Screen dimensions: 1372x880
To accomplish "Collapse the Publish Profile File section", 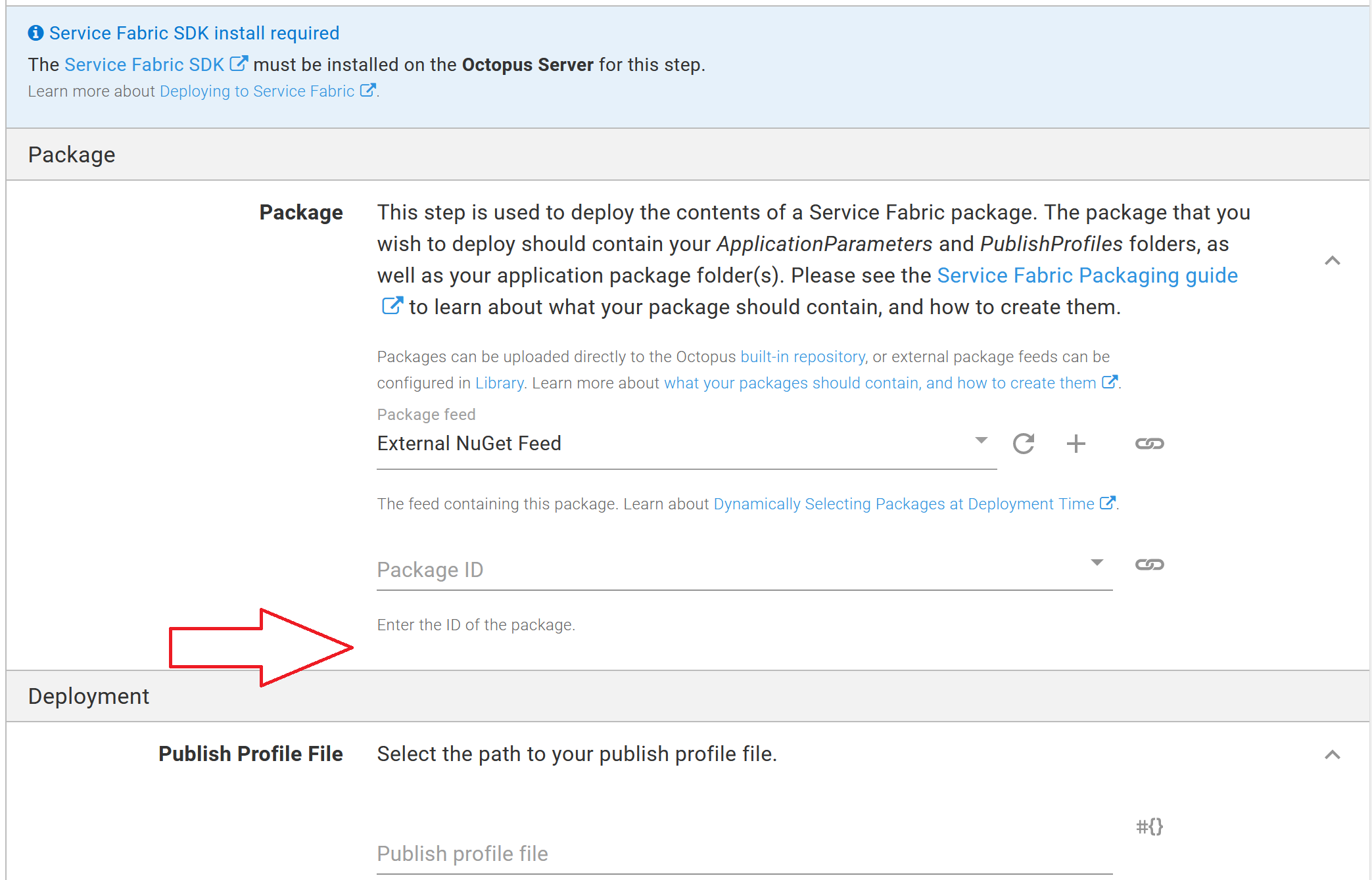I will 1333,754.
